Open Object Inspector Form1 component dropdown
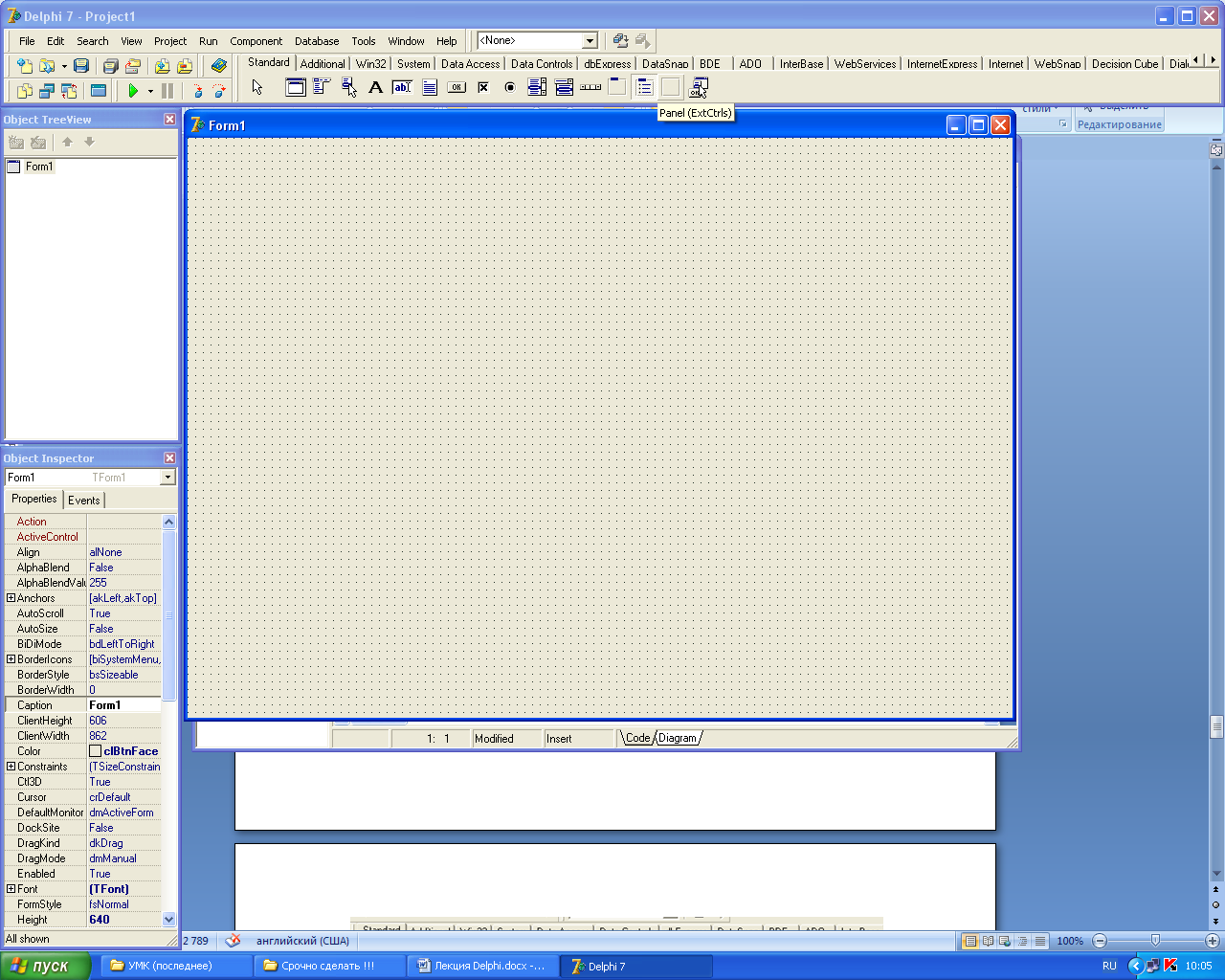The width and height of the screenshot is (1225, 980). (168, 477)
